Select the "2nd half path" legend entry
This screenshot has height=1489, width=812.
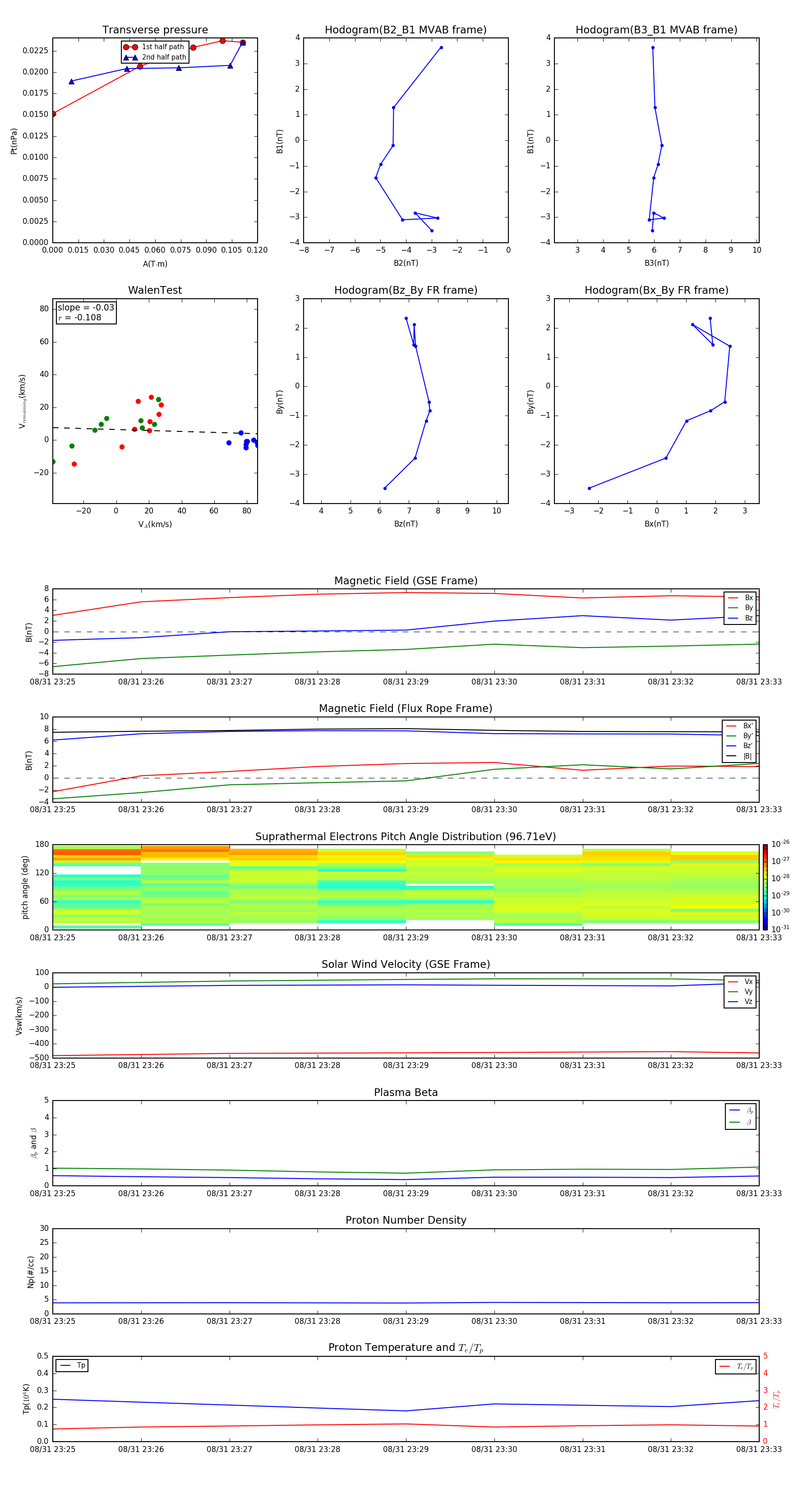click(155, 57)
